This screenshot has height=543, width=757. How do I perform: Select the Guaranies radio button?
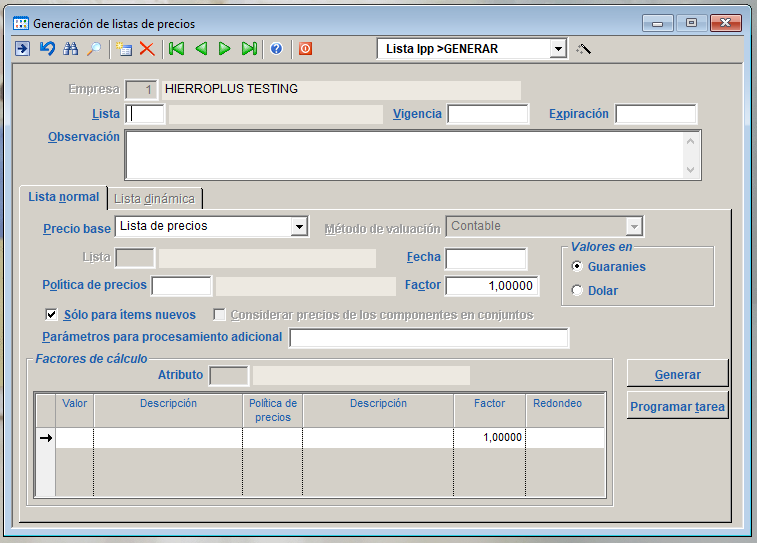click(x=576, y=267)
